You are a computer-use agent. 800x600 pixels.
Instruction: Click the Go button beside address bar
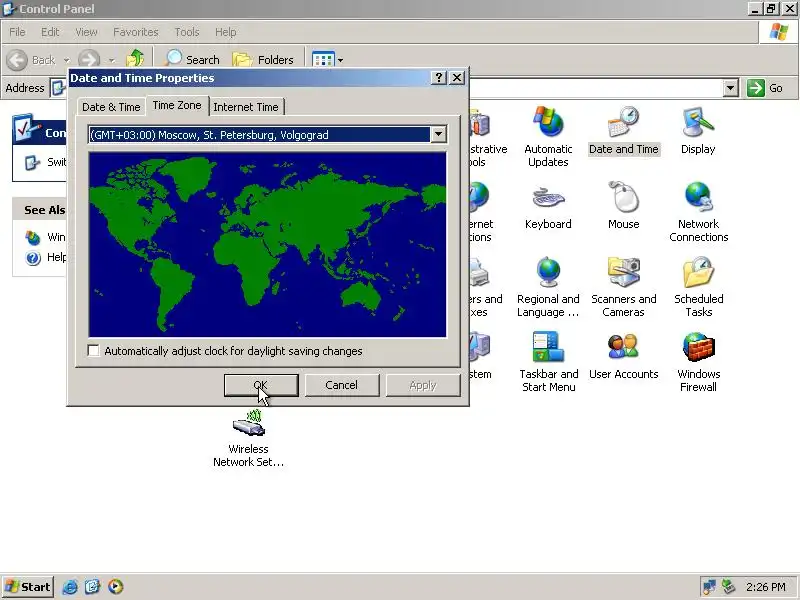pos(766,88)
